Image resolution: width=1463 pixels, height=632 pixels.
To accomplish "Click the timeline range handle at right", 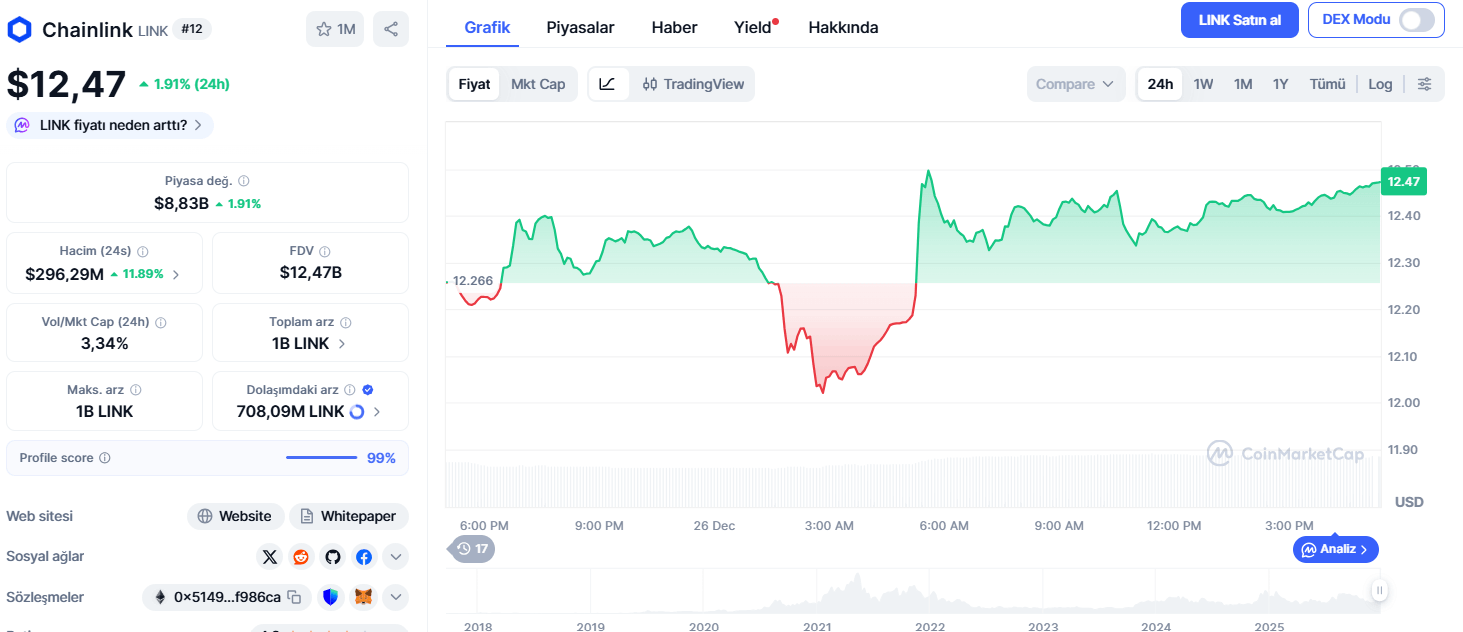I will pos(1380,590).
